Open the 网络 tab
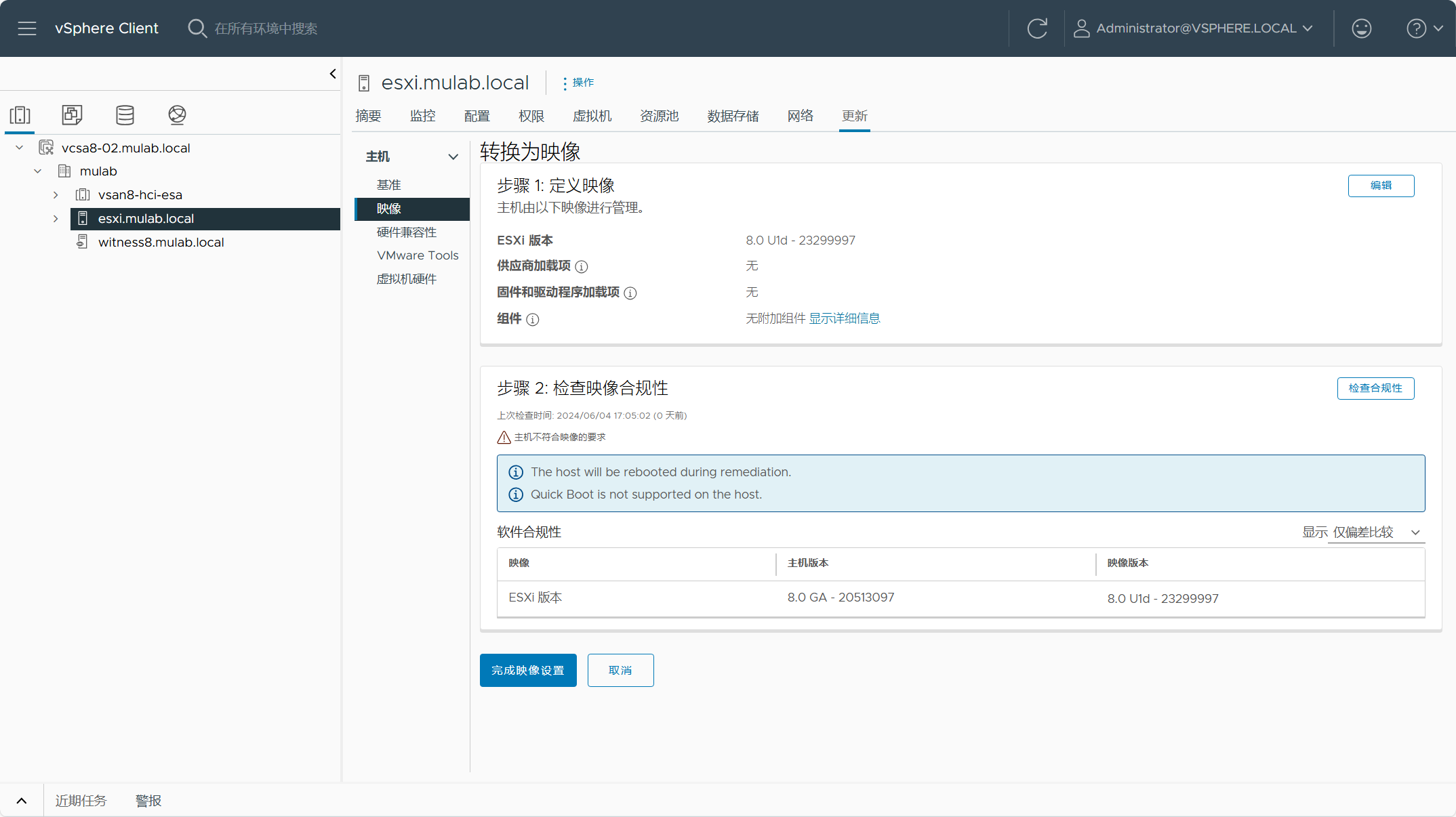Viewport: 1456px width, 817px height. (801, 116)
